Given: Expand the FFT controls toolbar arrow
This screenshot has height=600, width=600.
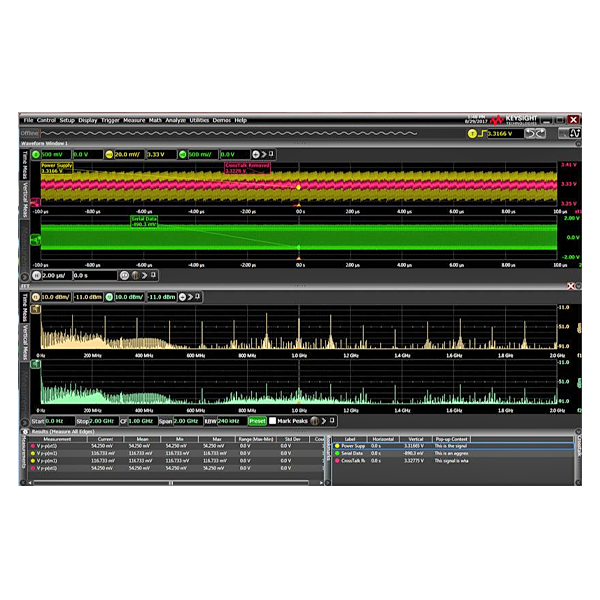Looking at the screenshot, I should (x=324, y=421).
